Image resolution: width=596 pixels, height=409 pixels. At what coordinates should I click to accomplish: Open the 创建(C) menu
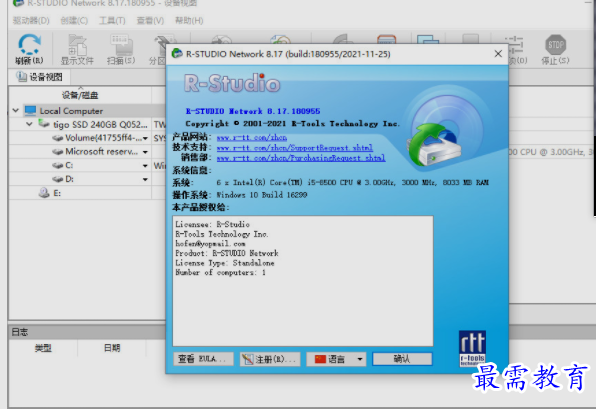(x=74, y=20)
